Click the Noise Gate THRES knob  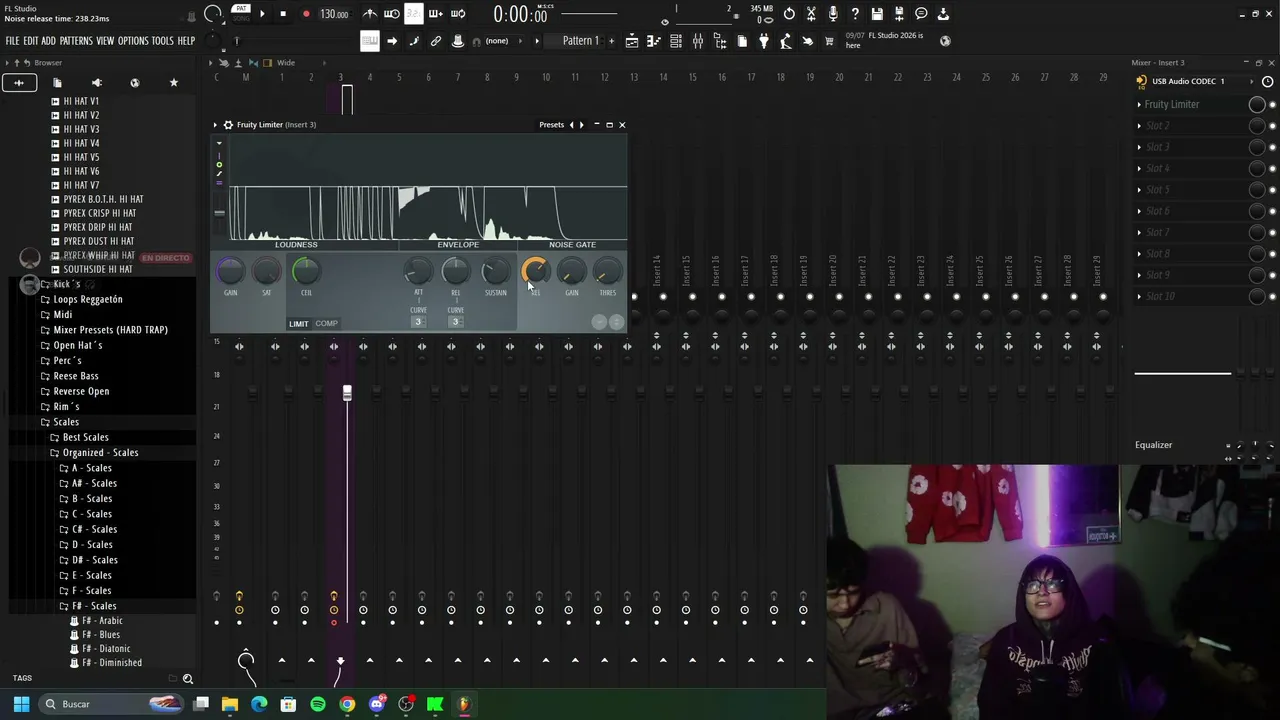(607, 271)
